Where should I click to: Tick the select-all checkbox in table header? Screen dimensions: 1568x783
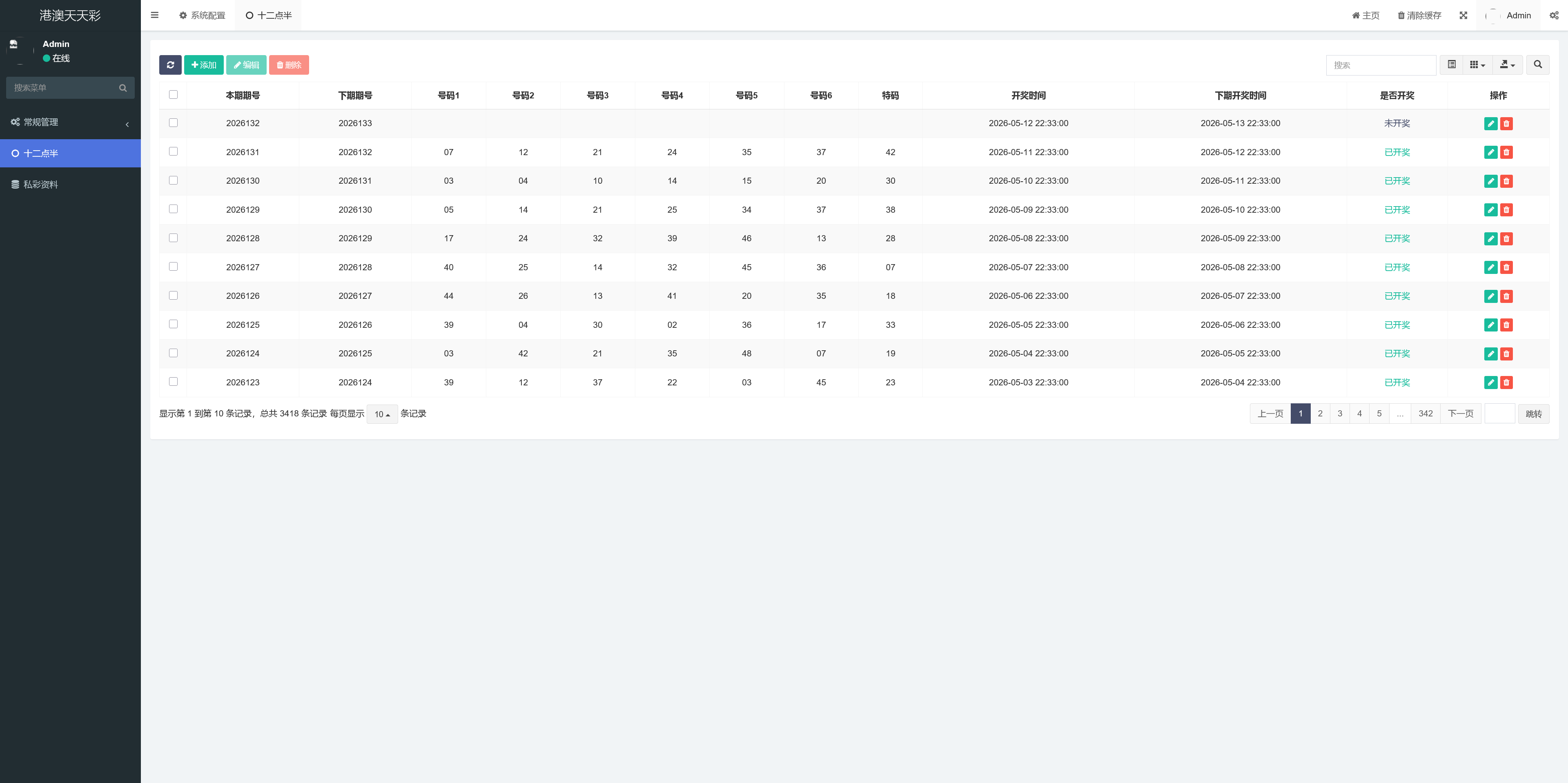(174, 94)
